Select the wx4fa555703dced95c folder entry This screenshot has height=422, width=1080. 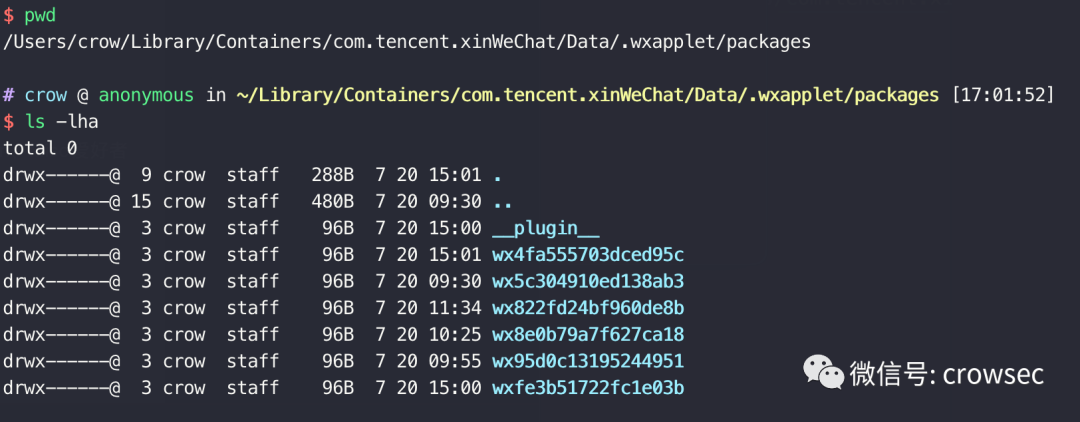[588, 255]
